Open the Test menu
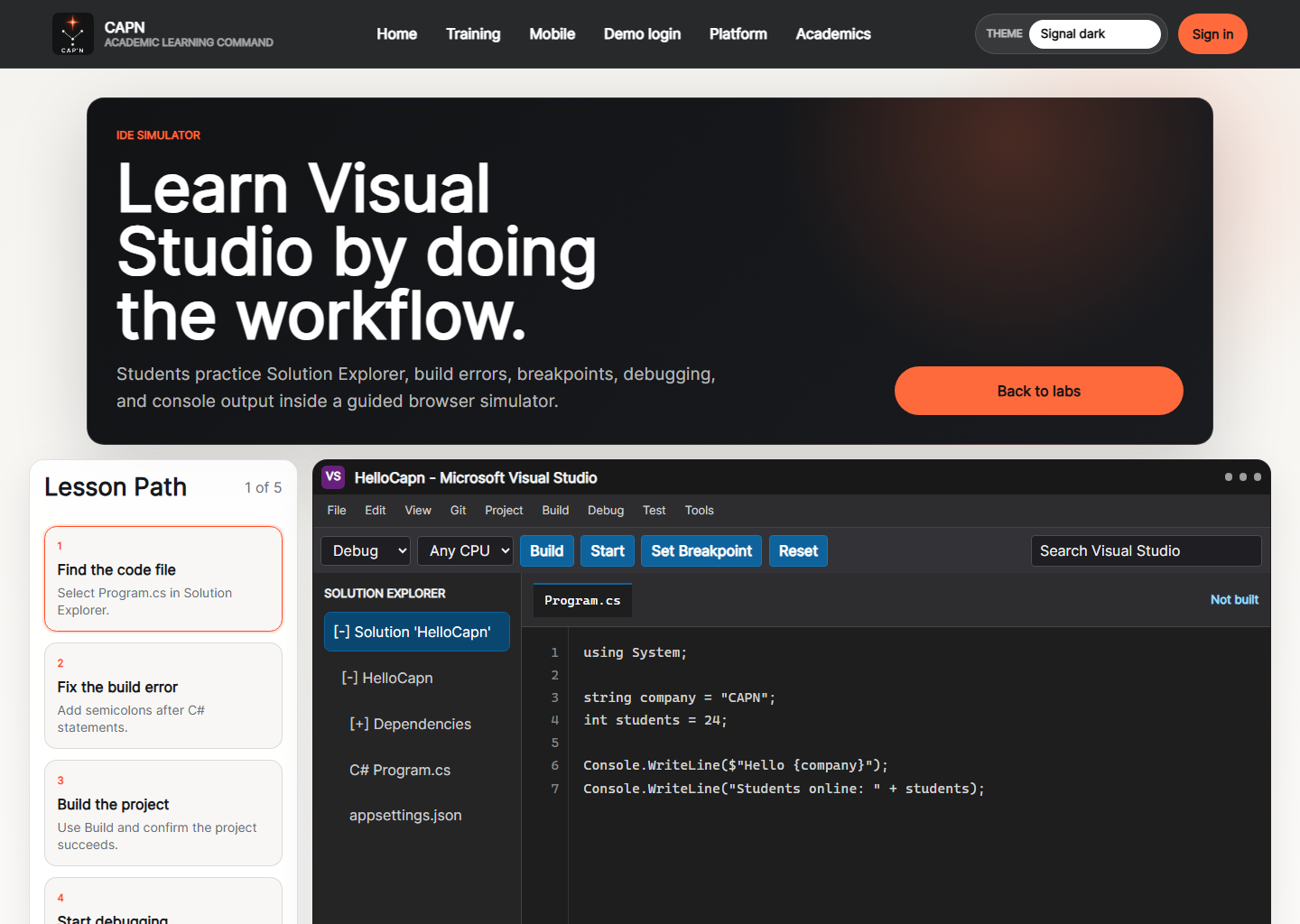 pyautogui.click(x=655, y=511)
